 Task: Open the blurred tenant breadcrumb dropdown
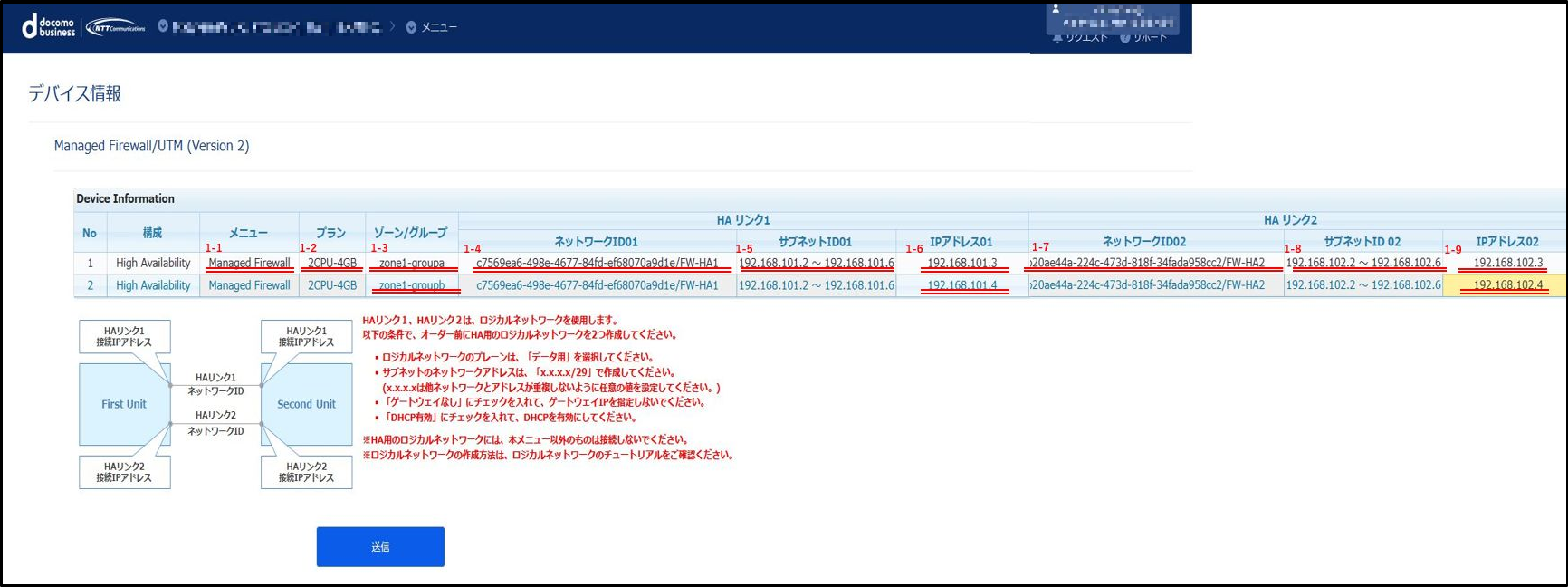270,27
